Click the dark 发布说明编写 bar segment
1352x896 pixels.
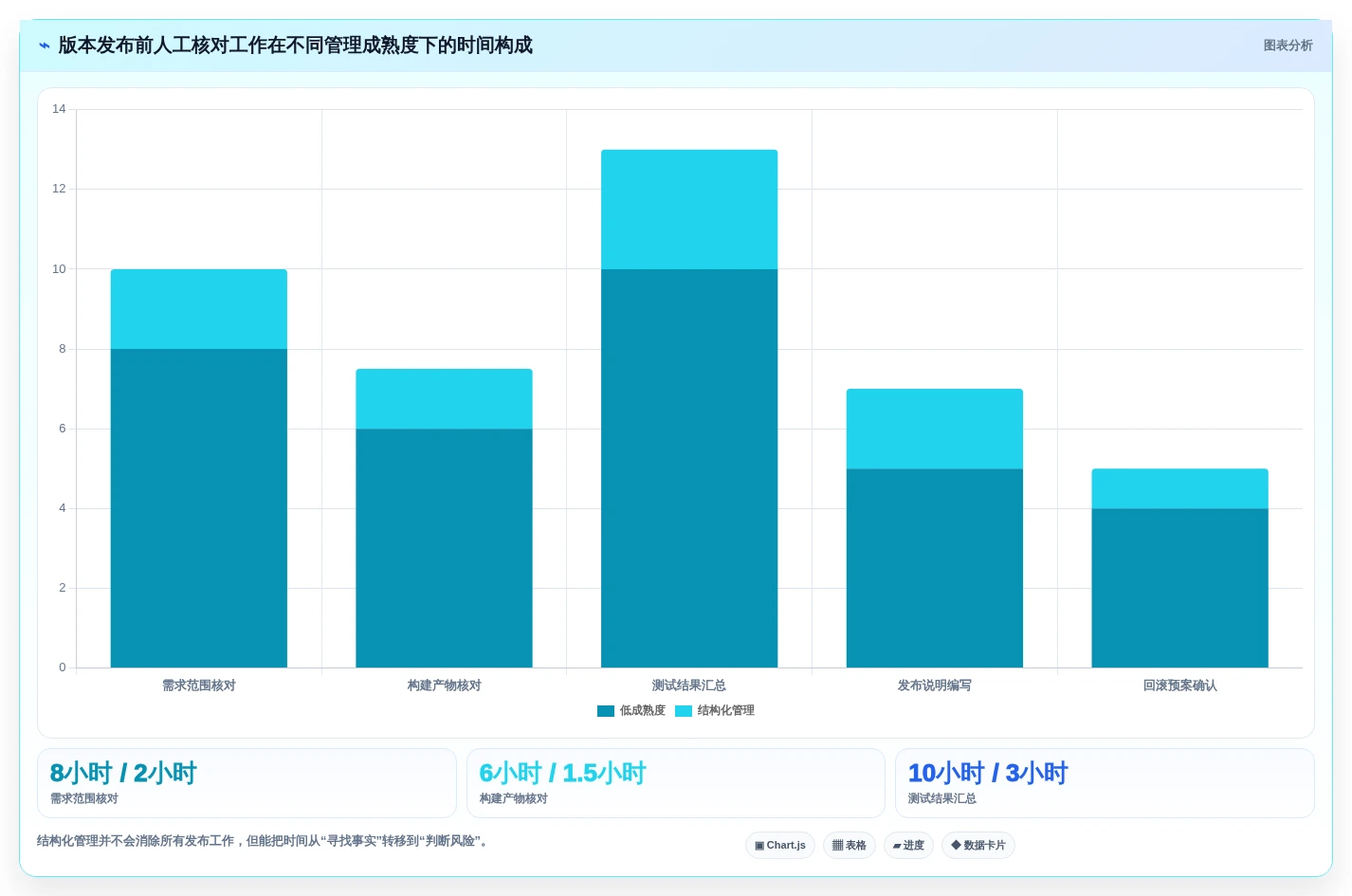pyautogui.click(x=935, y=568)
